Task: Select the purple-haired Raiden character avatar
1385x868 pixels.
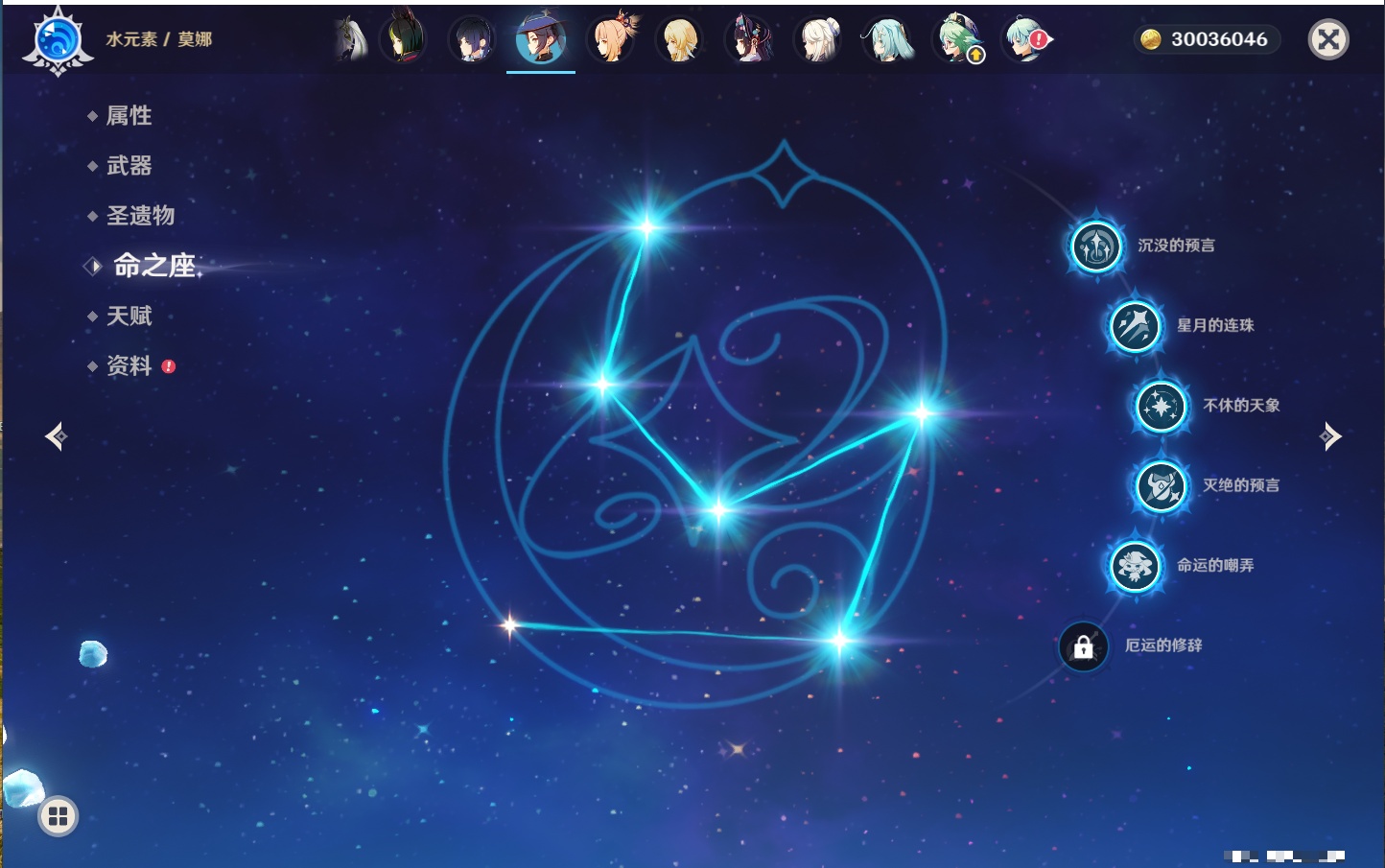Action: 472,39
